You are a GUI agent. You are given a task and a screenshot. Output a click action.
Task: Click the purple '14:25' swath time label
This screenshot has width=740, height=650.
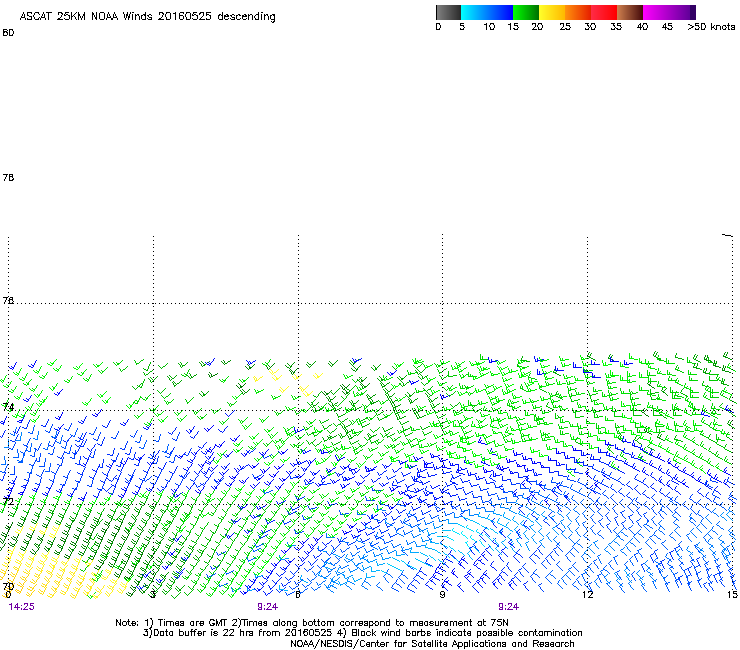click(22, 607)
